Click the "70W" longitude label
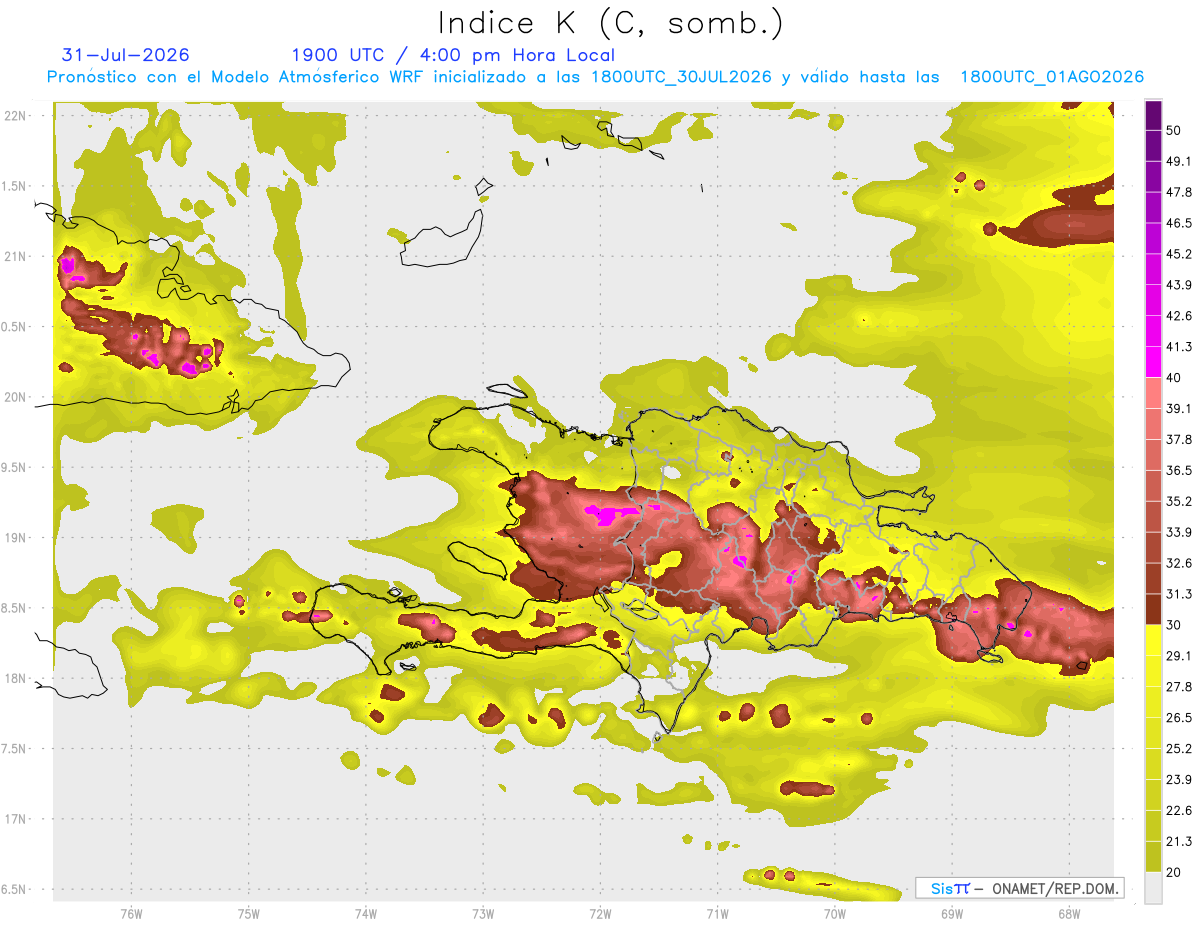The width and height of the screenshot is (1200, 927). [835, 914]
